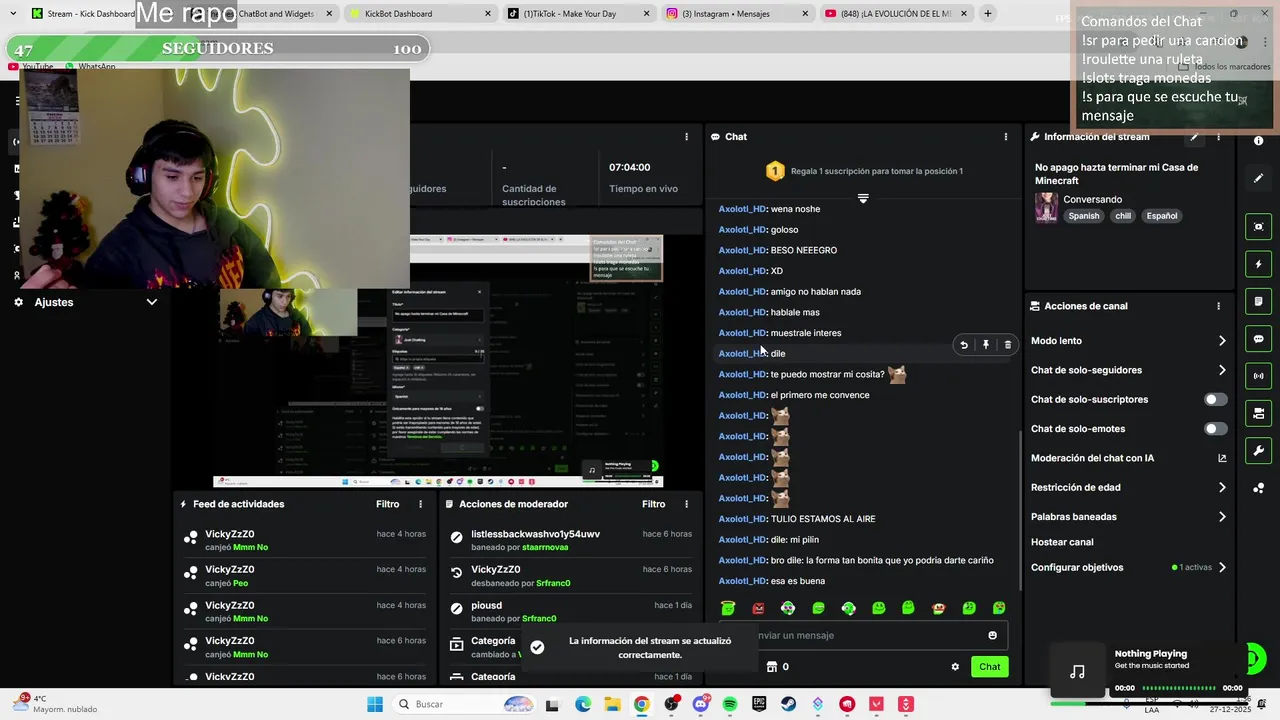This screenshot has width=1280, height=720.
Task: Click Hostear canal option
Action: click(1062, 542)
